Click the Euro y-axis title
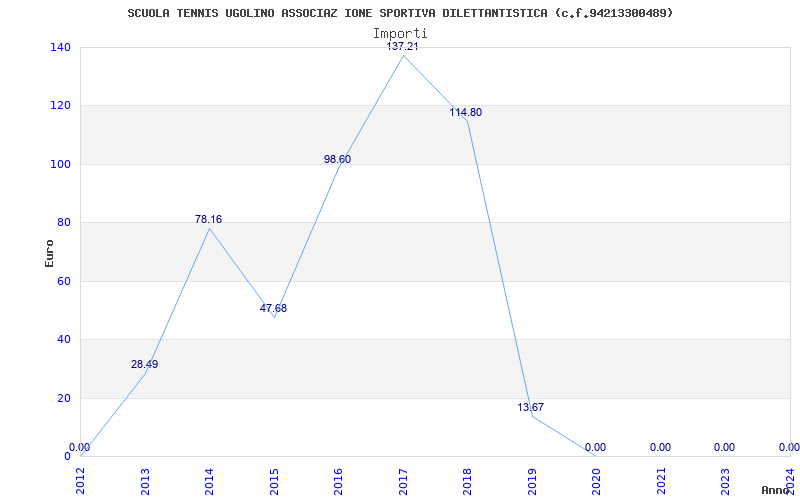800x500 pixels. [x=49, y=253]
